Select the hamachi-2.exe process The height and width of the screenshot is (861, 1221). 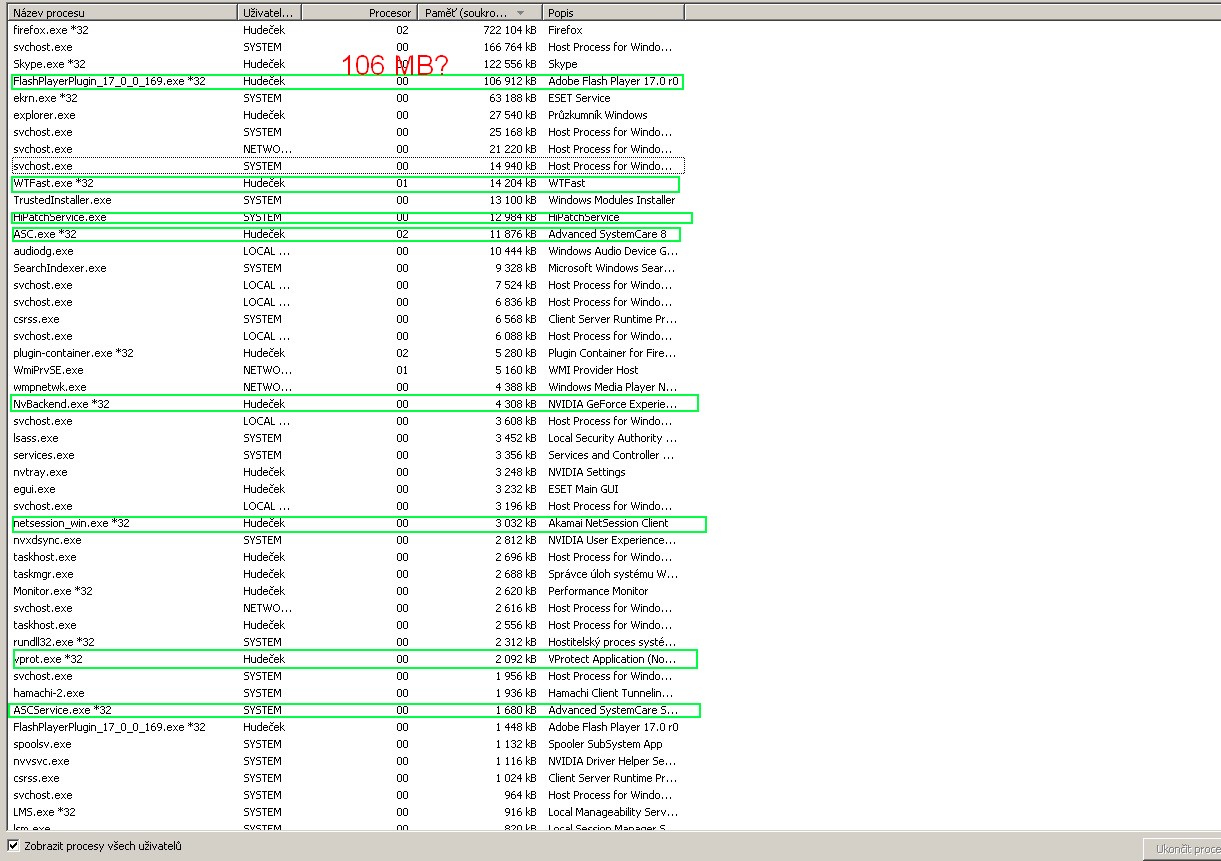347,693
